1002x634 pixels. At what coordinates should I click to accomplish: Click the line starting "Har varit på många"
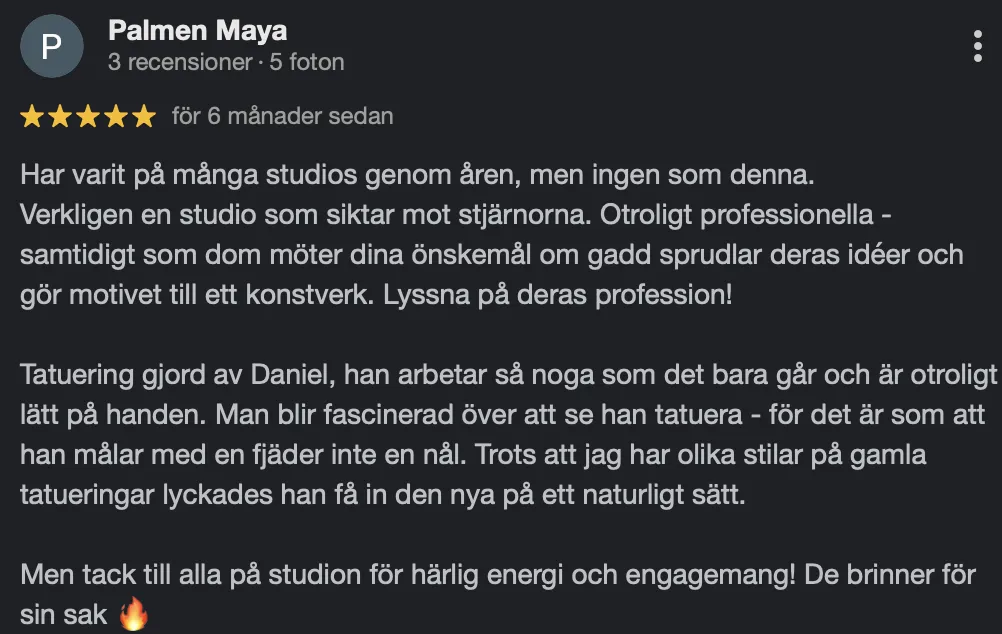pyautogui.click(x=417, y=174)
